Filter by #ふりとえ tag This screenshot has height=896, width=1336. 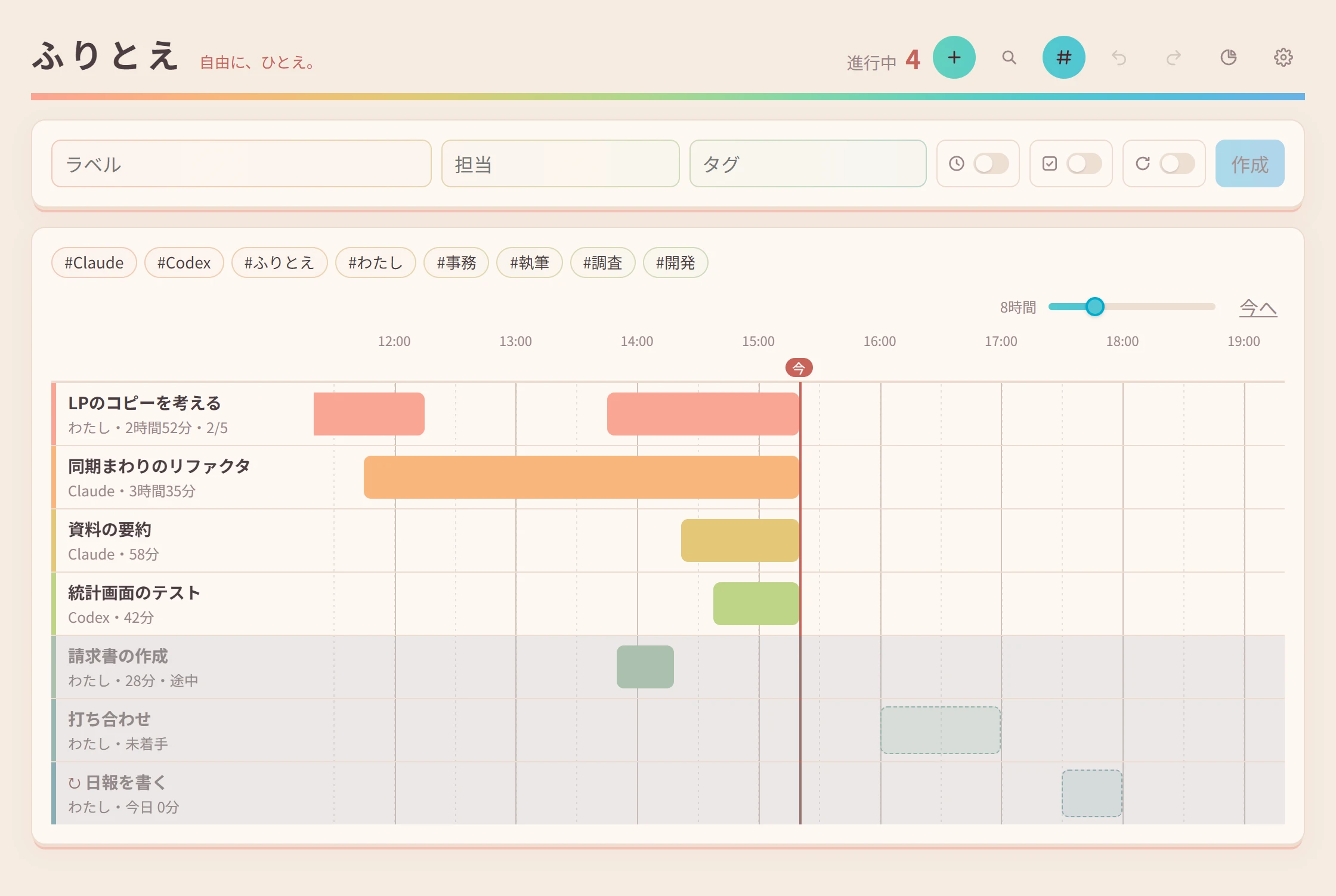click(x=279, y=262)
